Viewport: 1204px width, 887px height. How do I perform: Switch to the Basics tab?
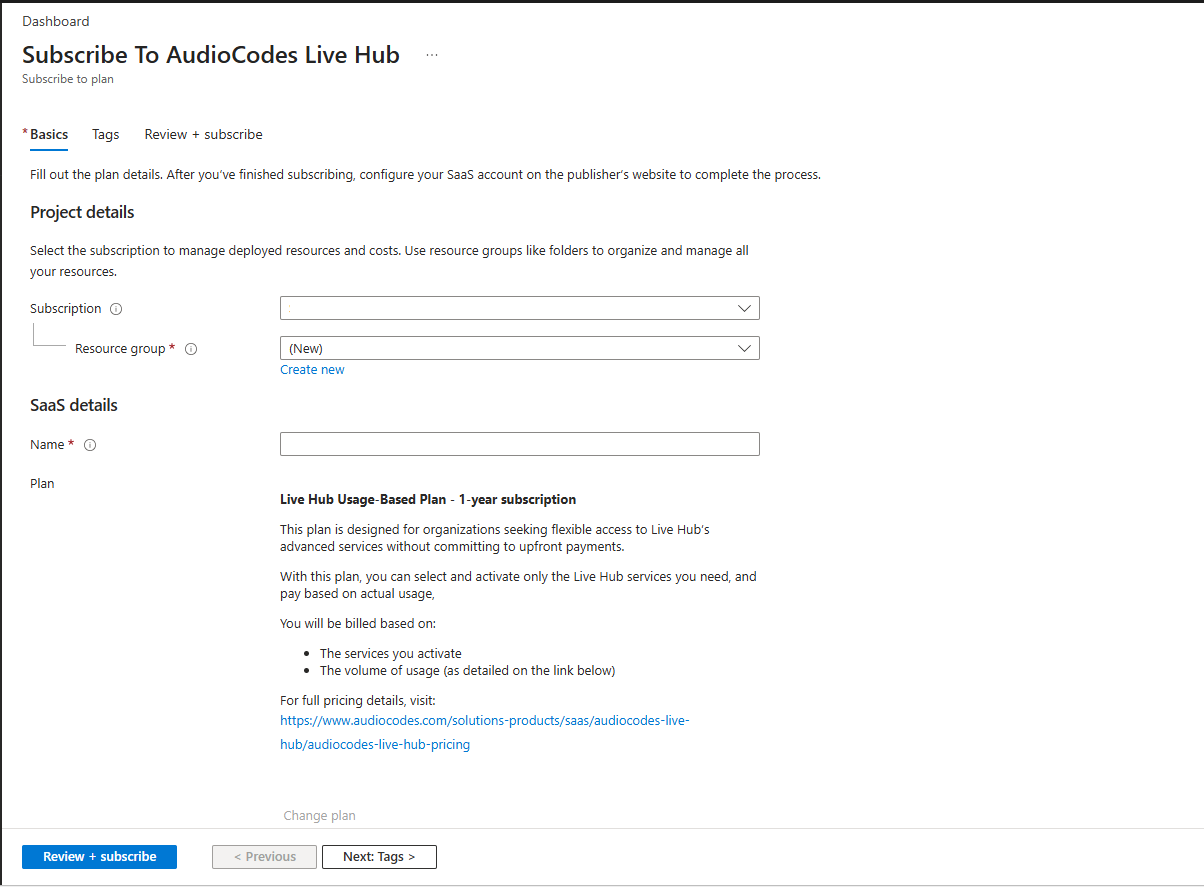[x=49, y=134]
